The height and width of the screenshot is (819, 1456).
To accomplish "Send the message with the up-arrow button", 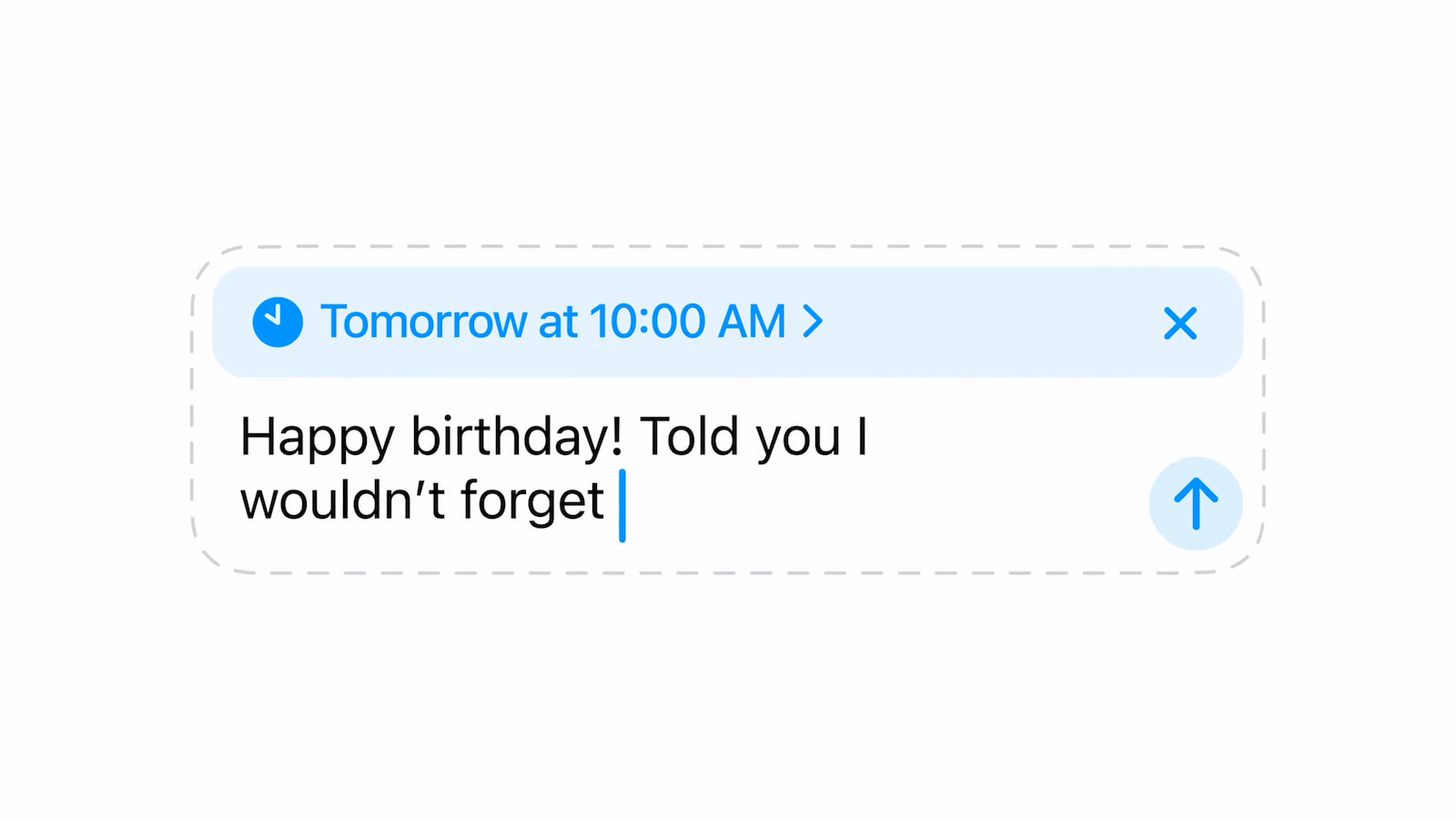I will (1195, 503).
